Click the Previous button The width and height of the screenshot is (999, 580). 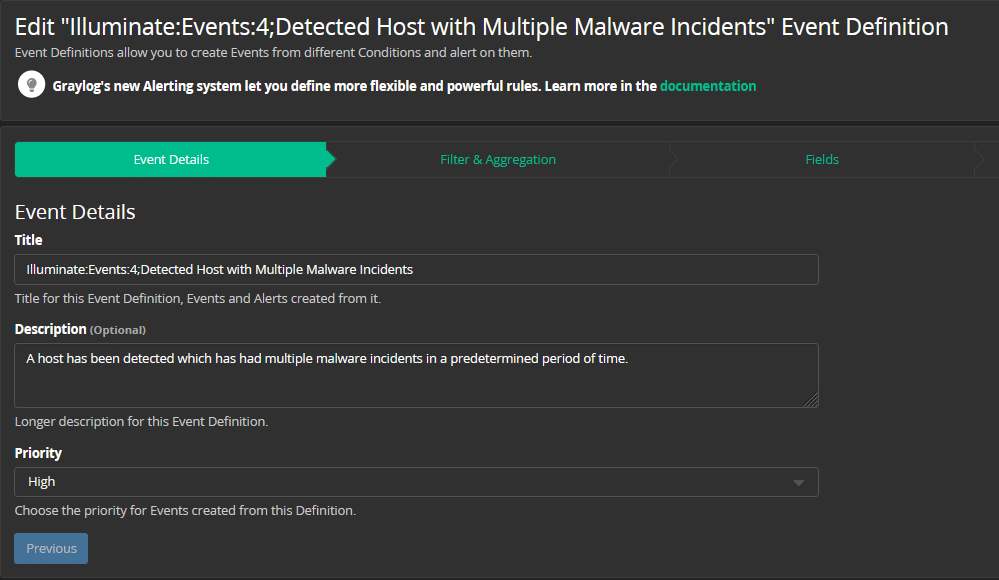click(x=50, y=548)
